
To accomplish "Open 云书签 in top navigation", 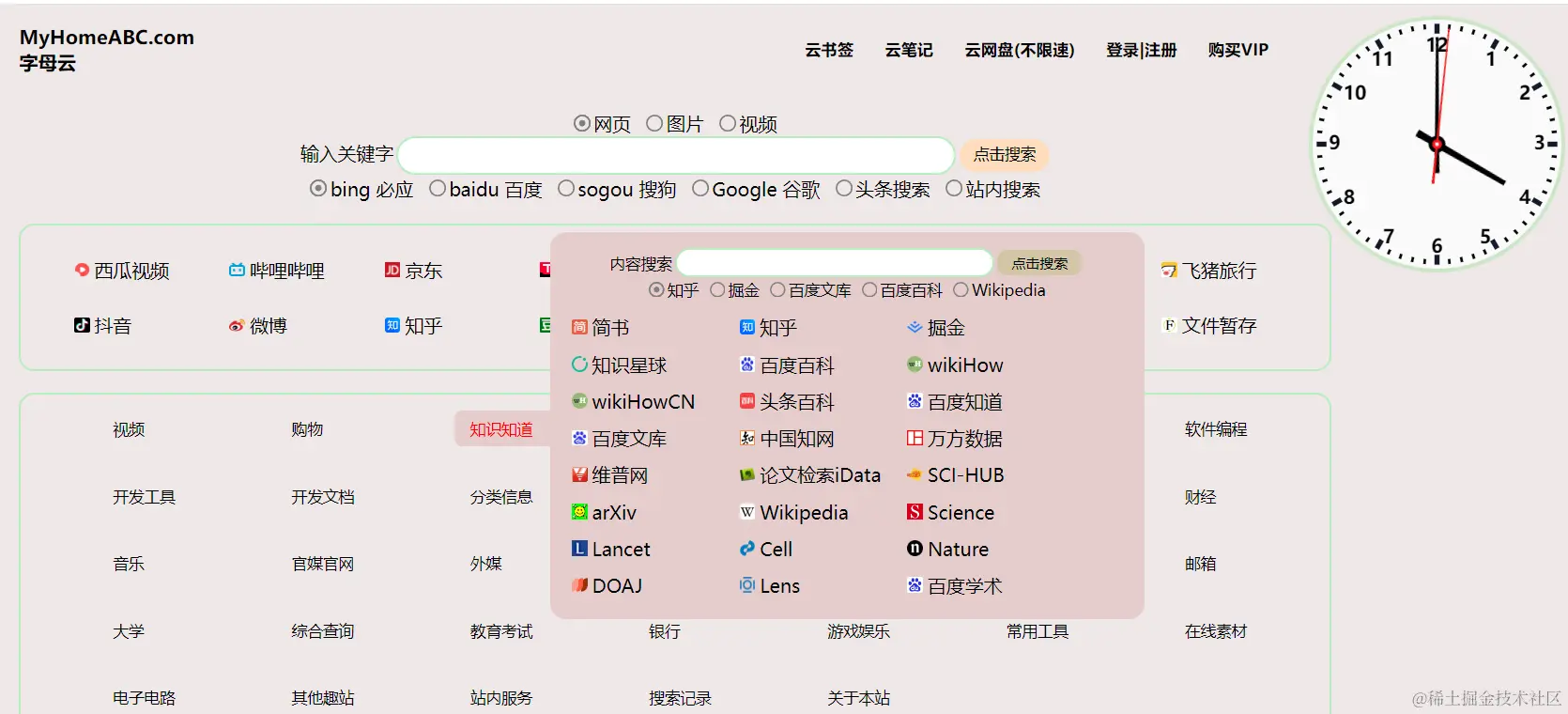I will [x=829, y=50].
